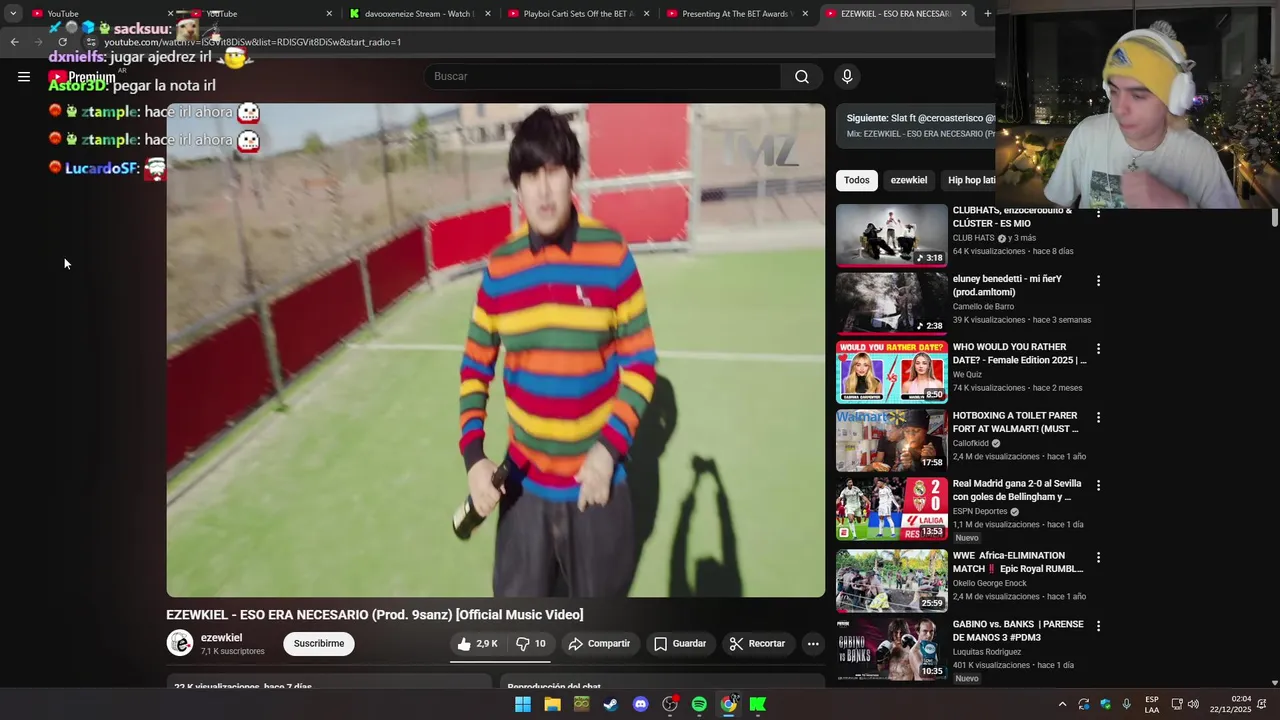Viewport: 1280px width, 720px height.
Task: Select the Todos filter chip
Action: point(857,180)
